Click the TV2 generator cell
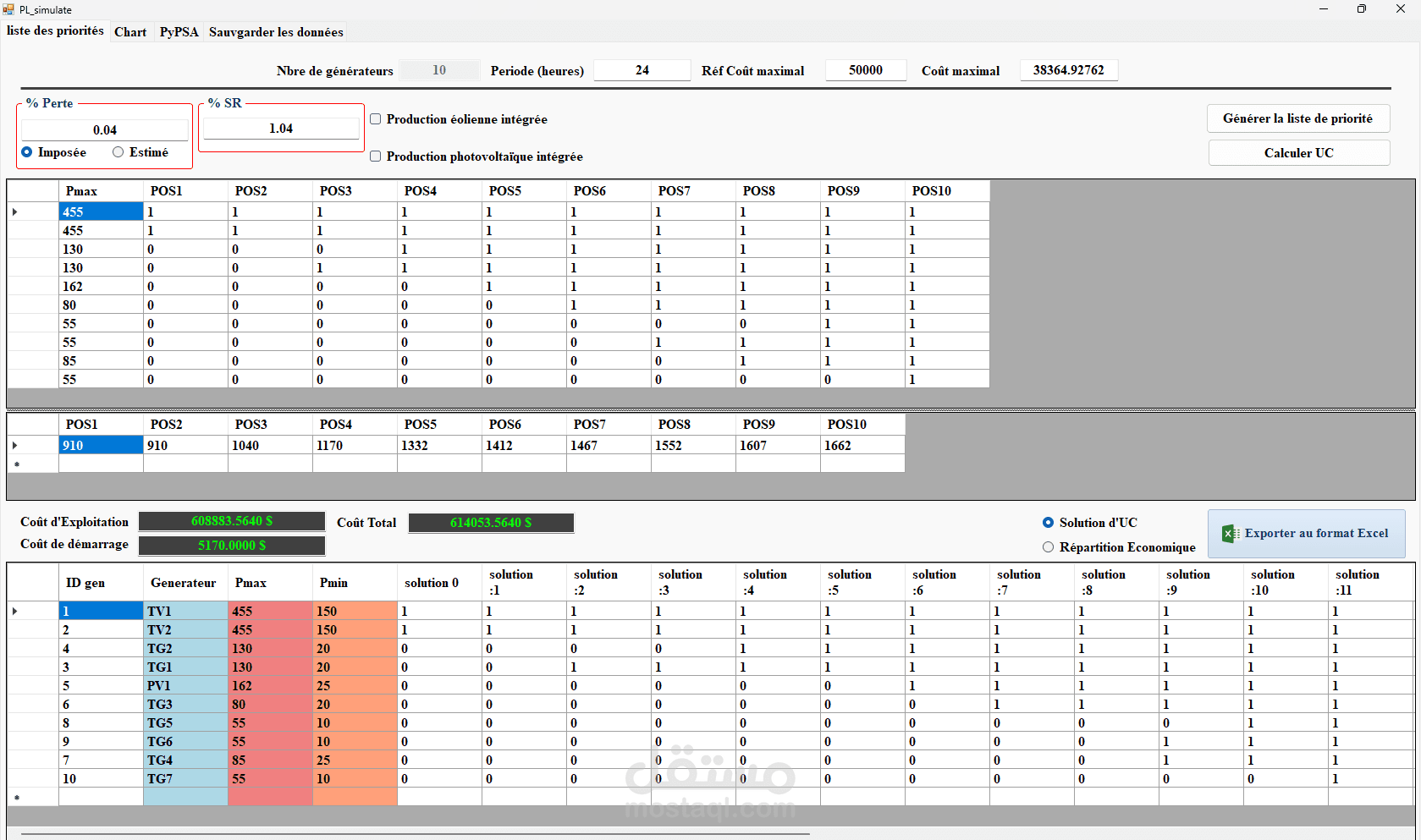This screenshot has width=1421, height=840. (185, 630)
